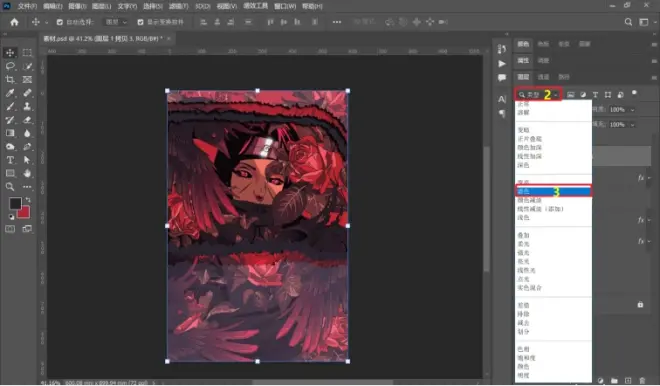Expand the topmost fx layer effects arrow
The image size is (660, 386).
click(x=649, y=178)
